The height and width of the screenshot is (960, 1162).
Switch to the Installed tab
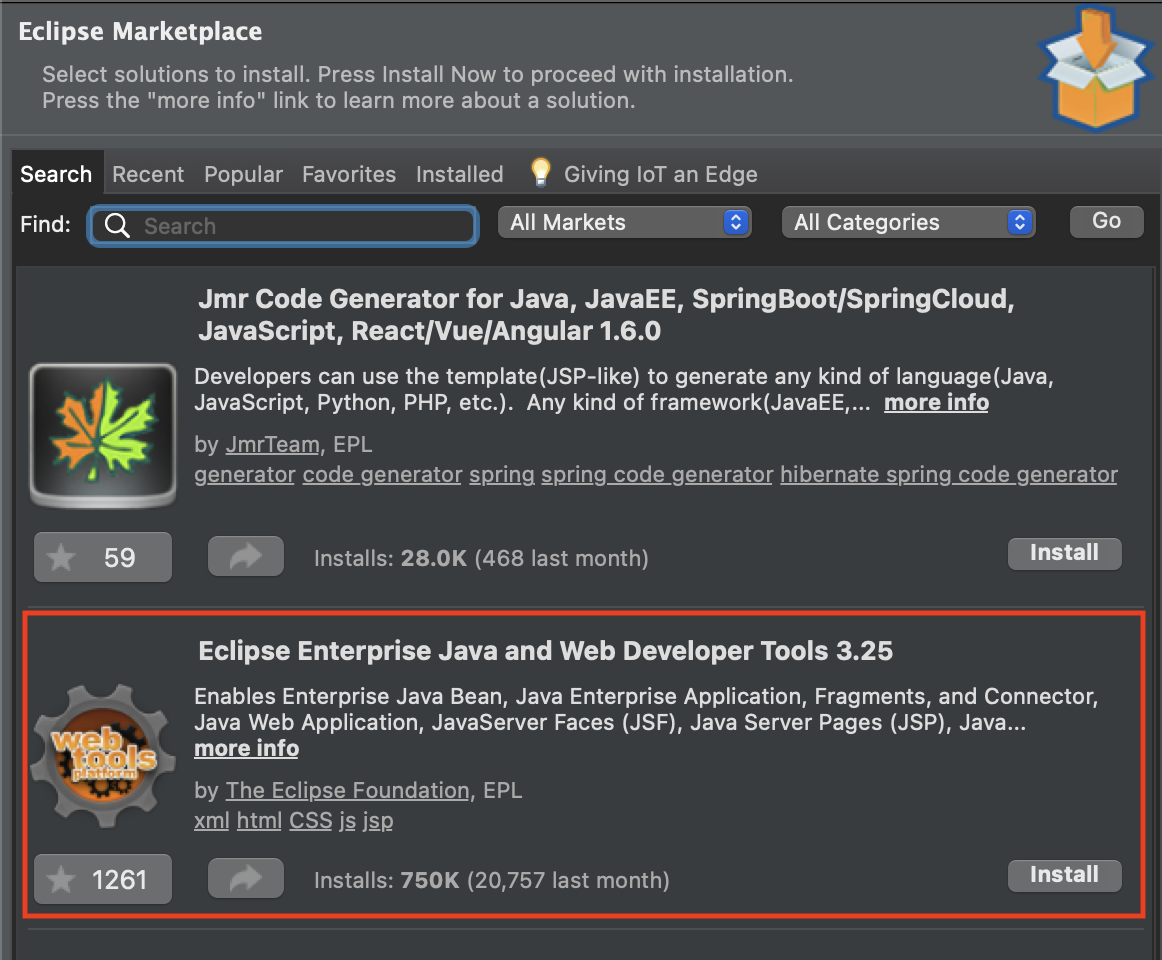coord(459,174)
